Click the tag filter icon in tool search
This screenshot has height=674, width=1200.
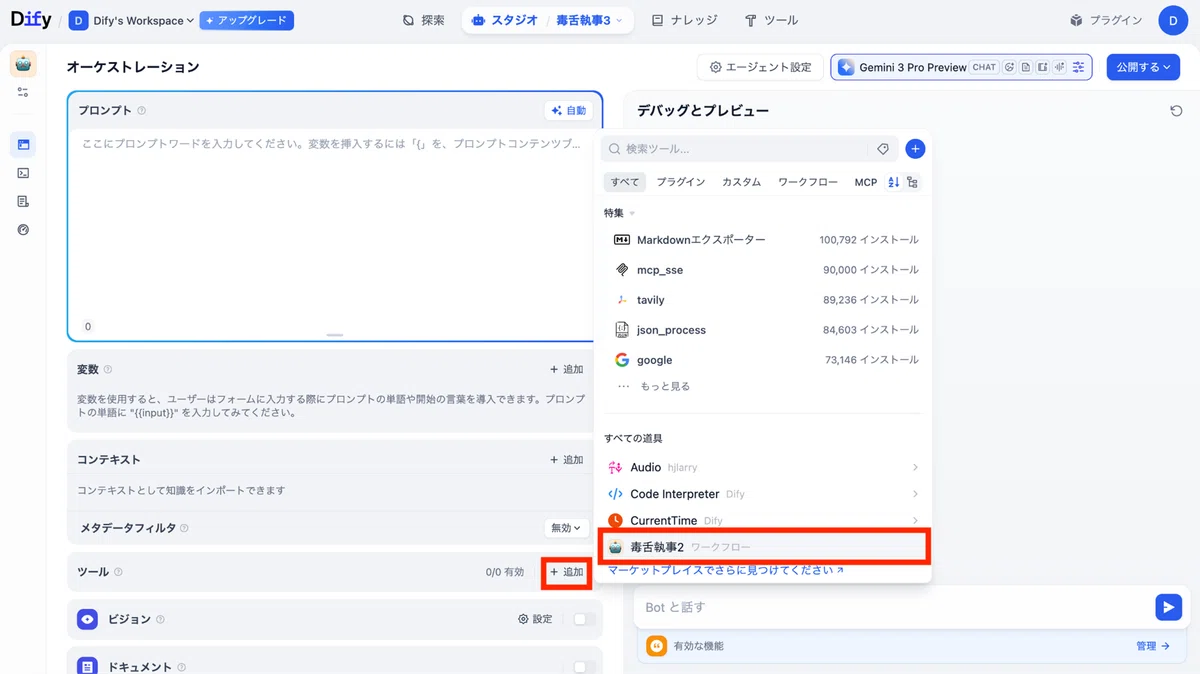pos(883,149)
